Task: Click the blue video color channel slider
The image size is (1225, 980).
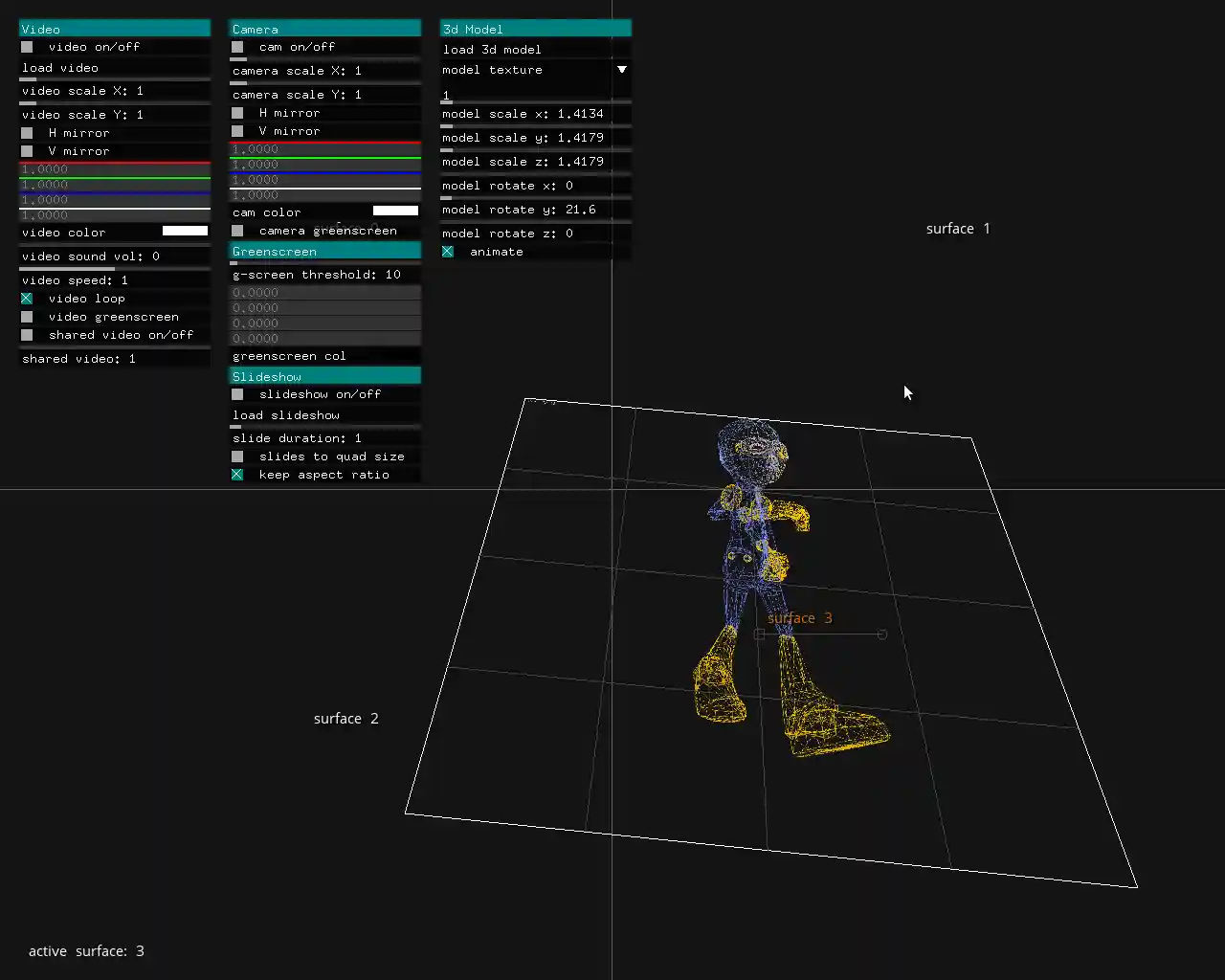Action: point(115,200)
